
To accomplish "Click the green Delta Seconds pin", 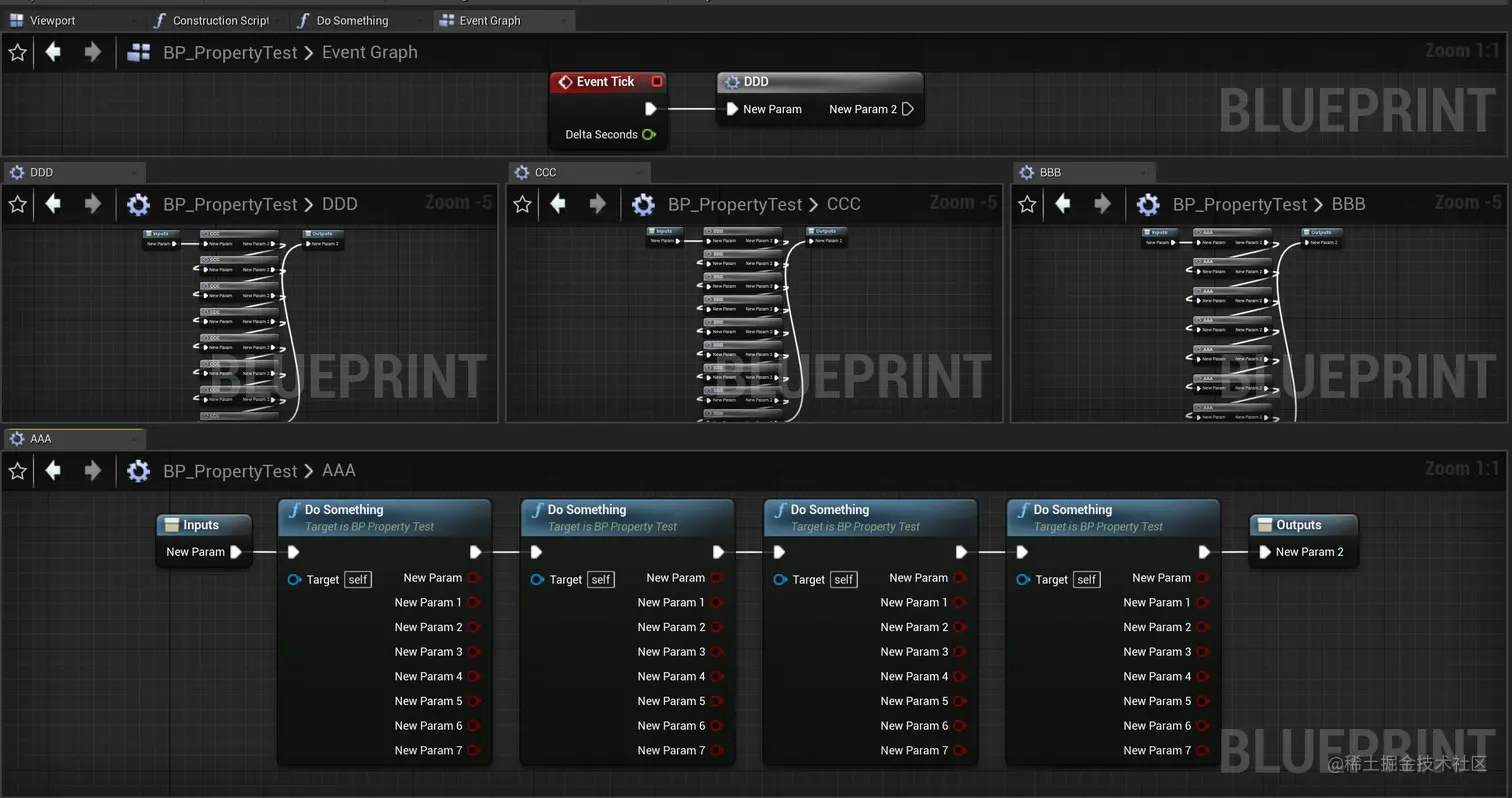I will point(649,134).
